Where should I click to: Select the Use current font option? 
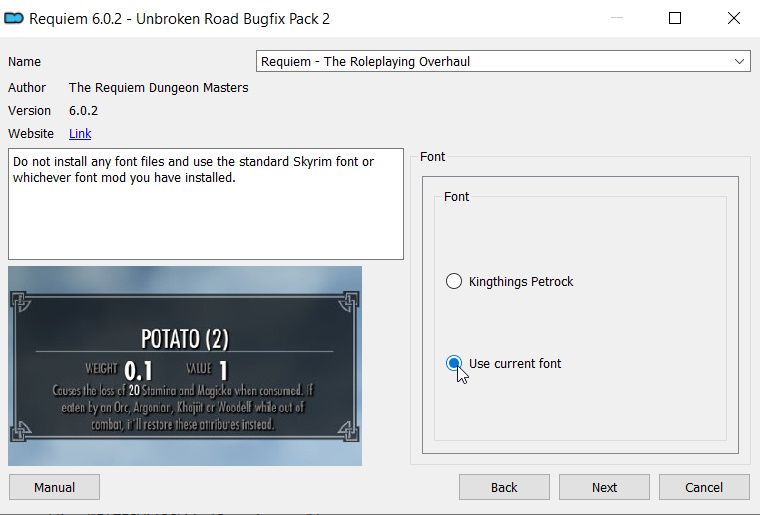503,363
